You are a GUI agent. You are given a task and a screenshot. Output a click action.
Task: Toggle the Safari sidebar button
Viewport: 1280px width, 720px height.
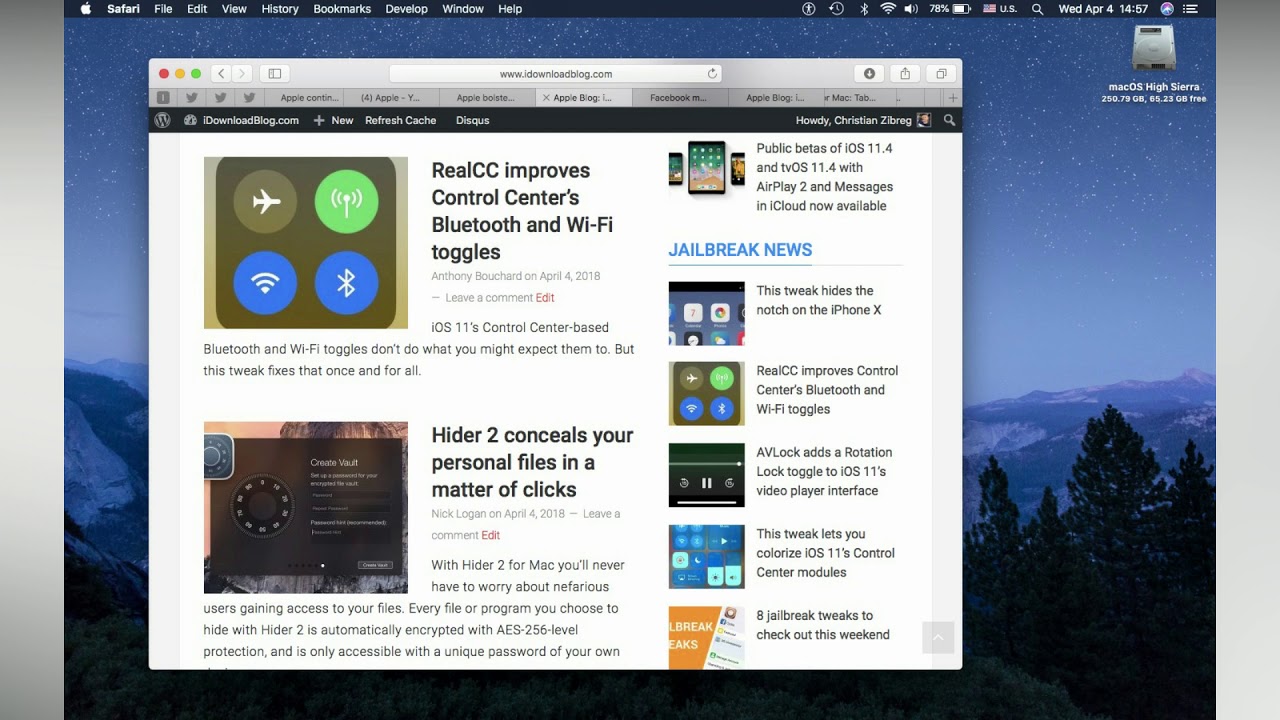click(274, 73)
